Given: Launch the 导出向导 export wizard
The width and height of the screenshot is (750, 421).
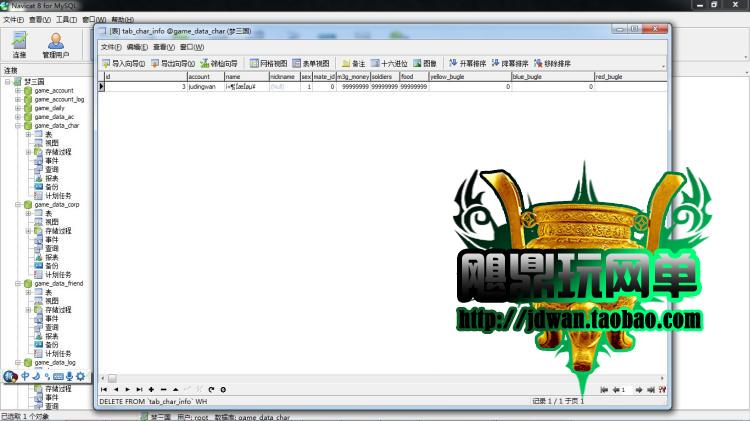Looking at the screenshot, I should click(x=173, y=63).
